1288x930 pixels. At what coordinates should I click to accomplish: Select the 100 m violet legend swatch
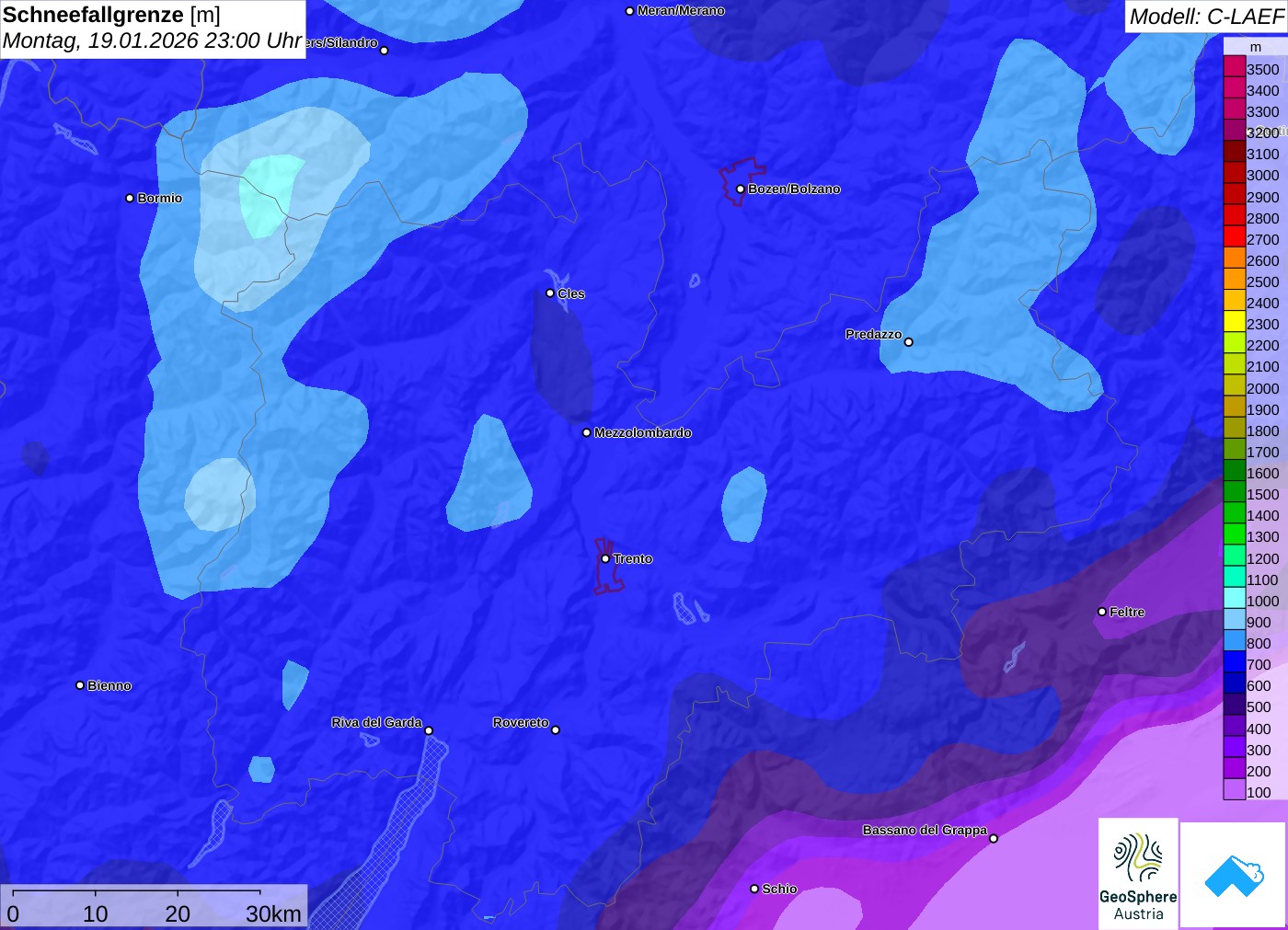1235,791
